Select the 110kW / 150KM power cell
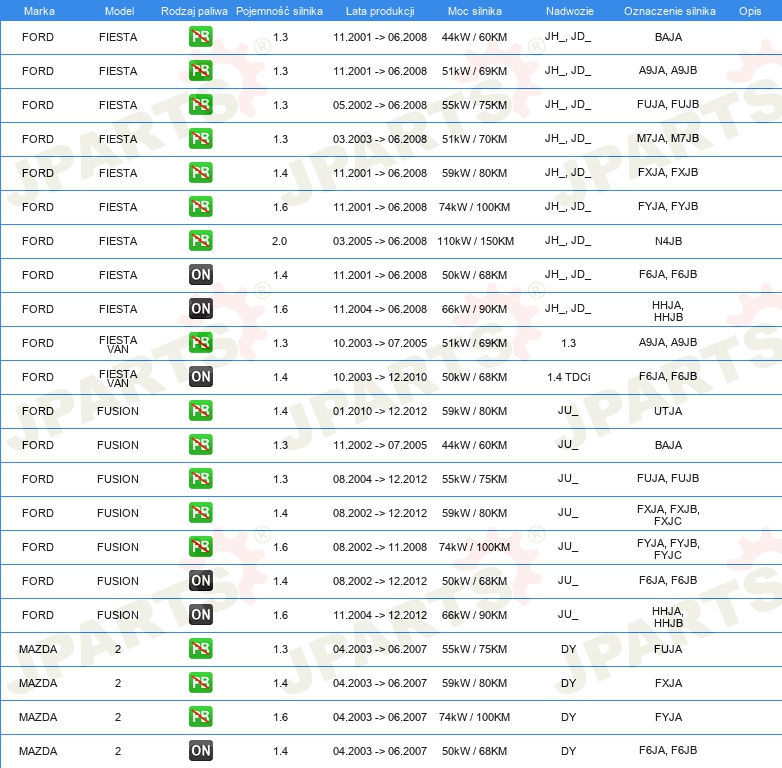Viewport: 782px width, 768px height. pyautogui.click(x=475, y=241)
